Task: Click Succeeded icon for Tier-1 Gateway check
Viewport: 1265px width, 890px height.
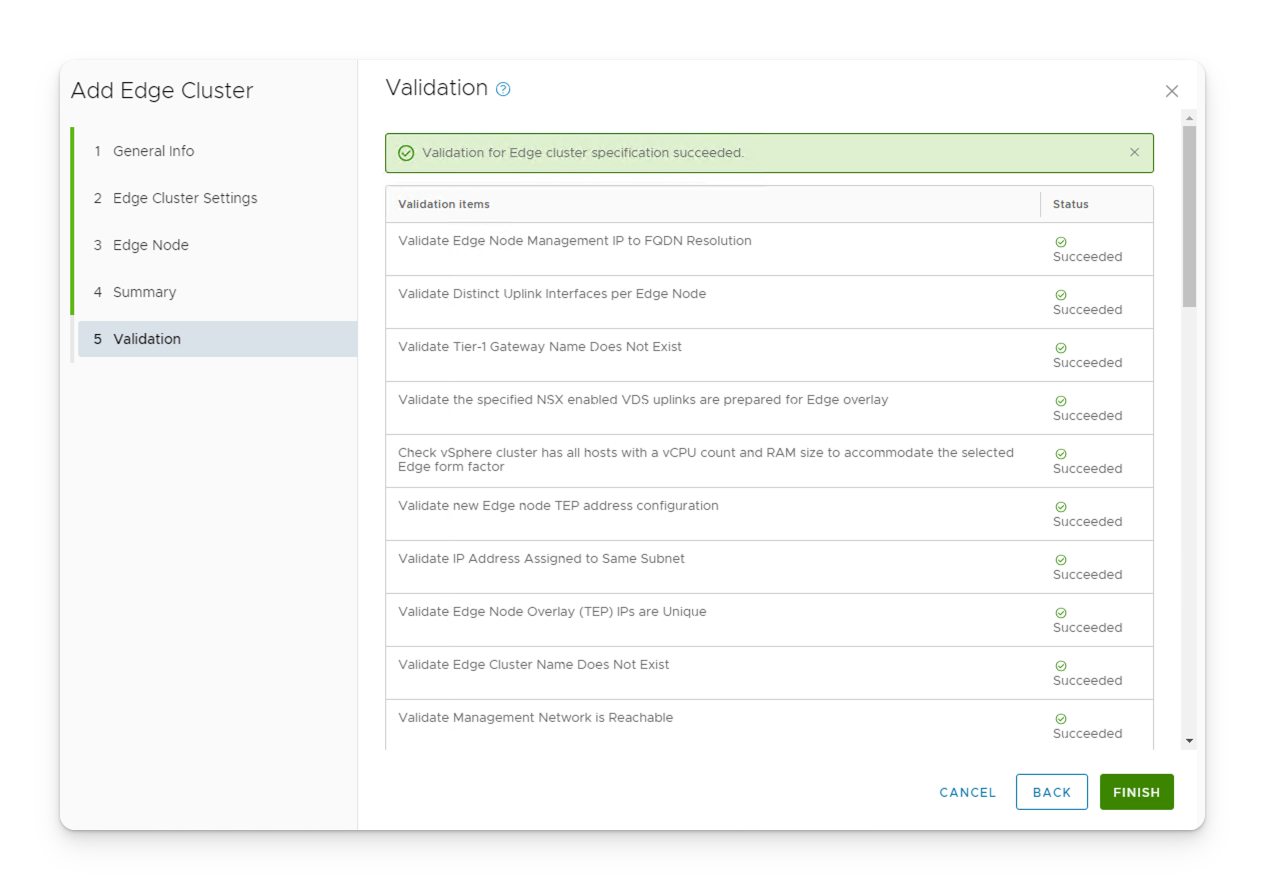Action: [x=1059, y=346]
